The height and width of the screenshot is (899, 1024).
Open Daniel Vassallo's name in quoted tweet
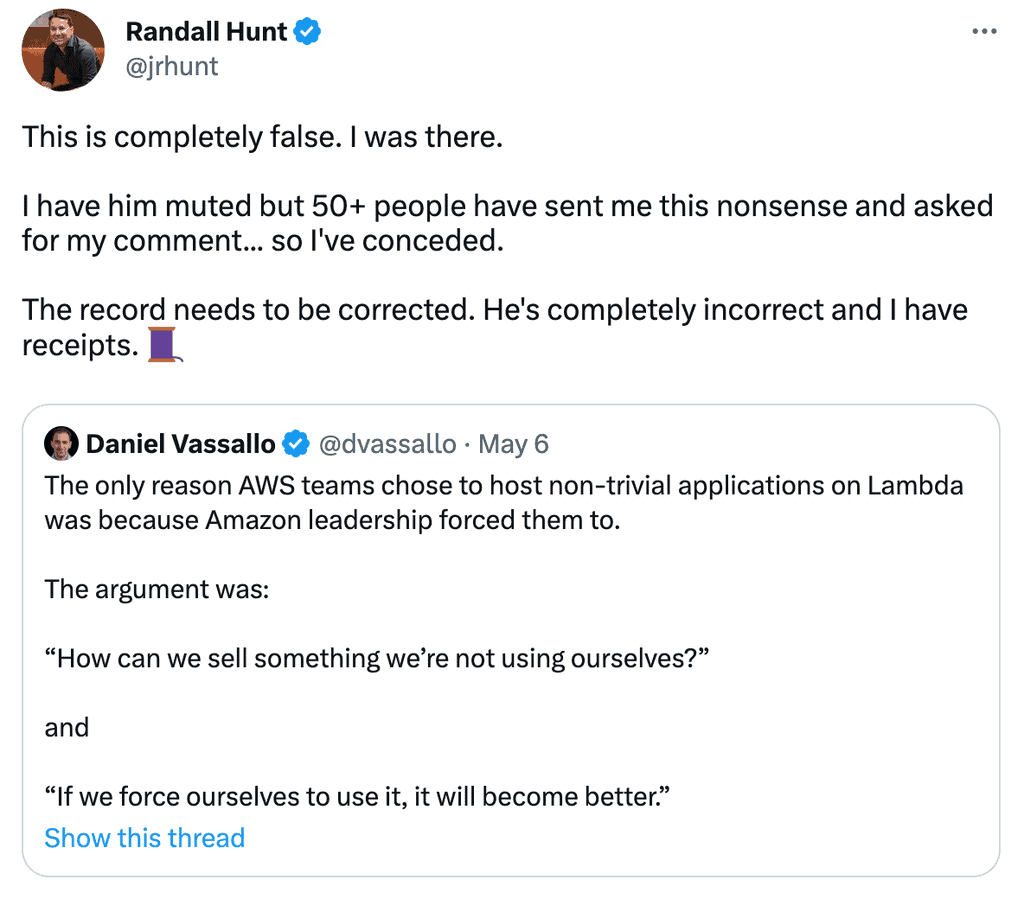(x=180, y=443)
